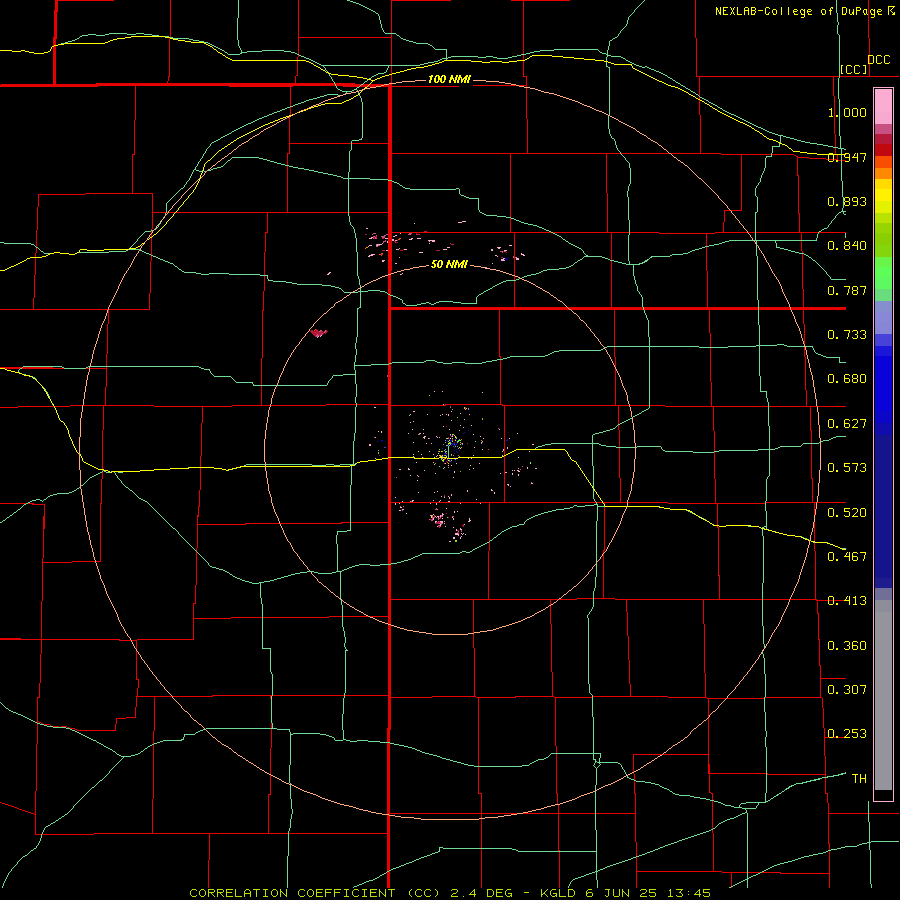Click the pink swatch atop the color bar
This screenshot has height=900, width=900.
tap(883, 107)
